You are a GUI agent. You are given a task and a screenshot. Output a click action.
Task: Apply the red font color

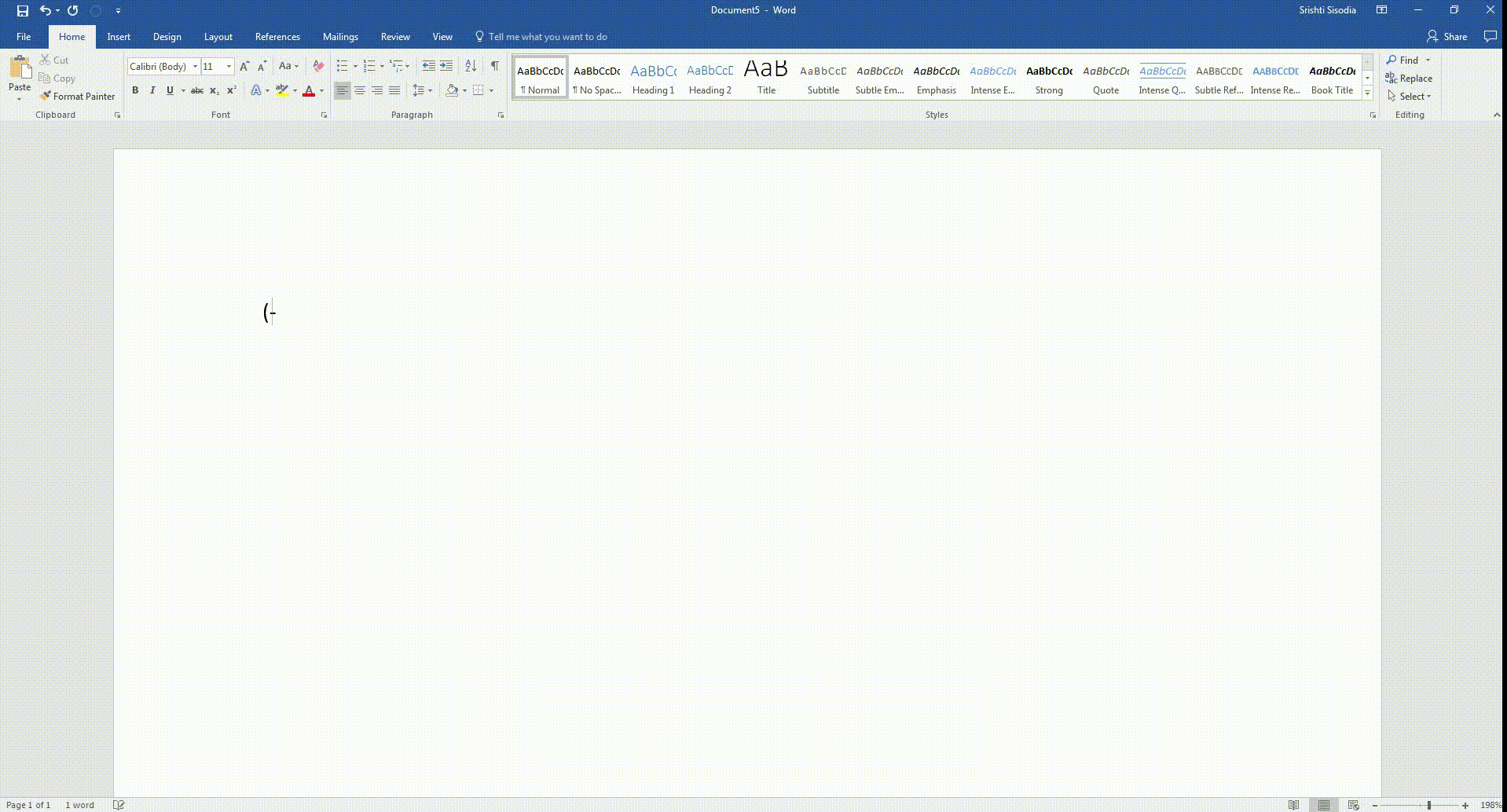point(309,91)
